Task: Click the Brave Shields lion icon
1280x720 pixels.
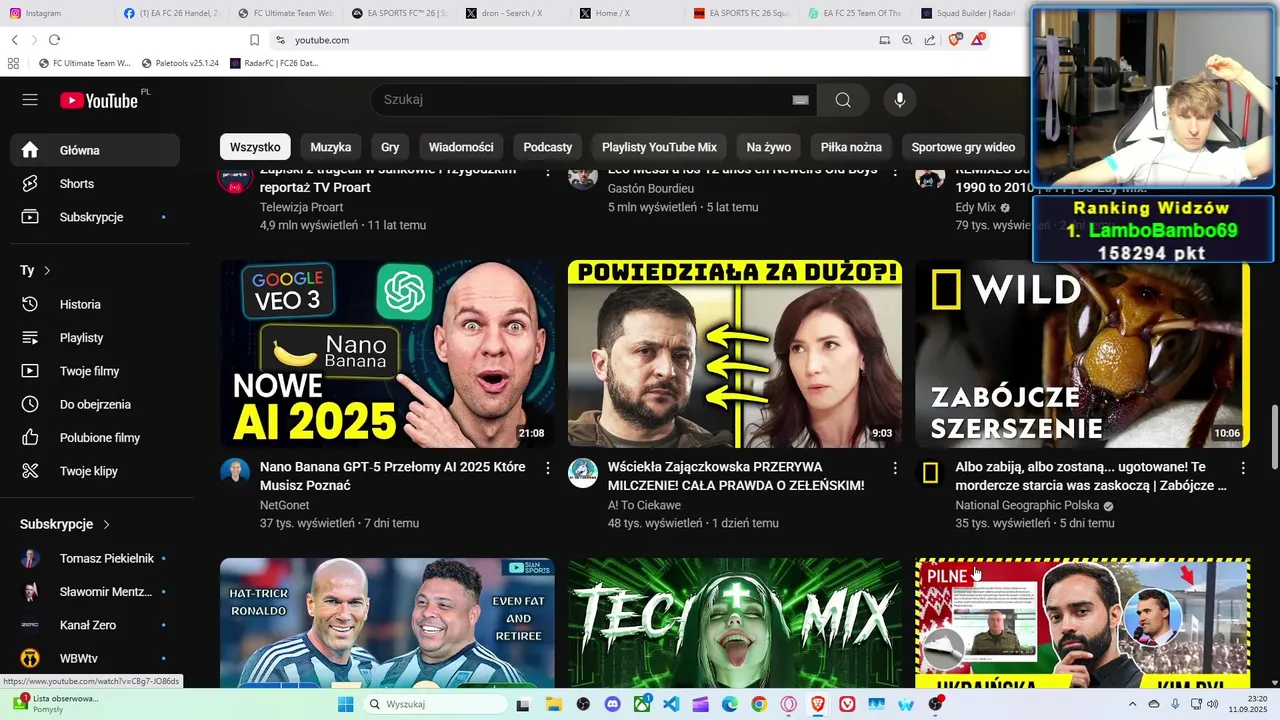Action: pyautogui.click(x=954, y=40)
